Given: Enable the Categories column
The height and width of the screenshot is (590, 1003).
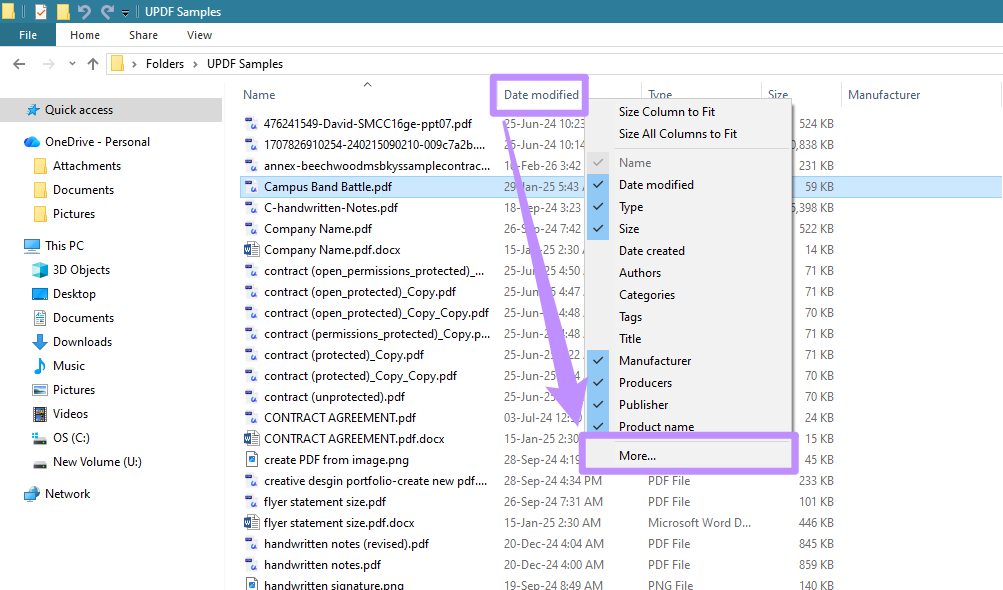Looking at the screenshot, I should click(647, 295).
